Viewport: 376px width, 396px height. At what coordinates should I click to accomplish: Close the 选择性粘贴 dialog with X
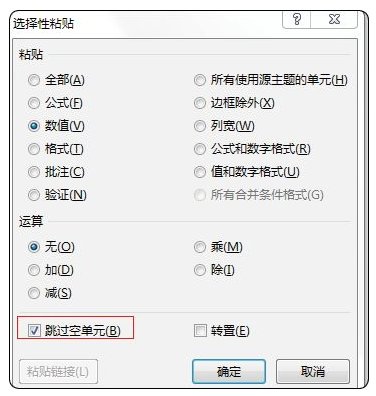point(334,19)
